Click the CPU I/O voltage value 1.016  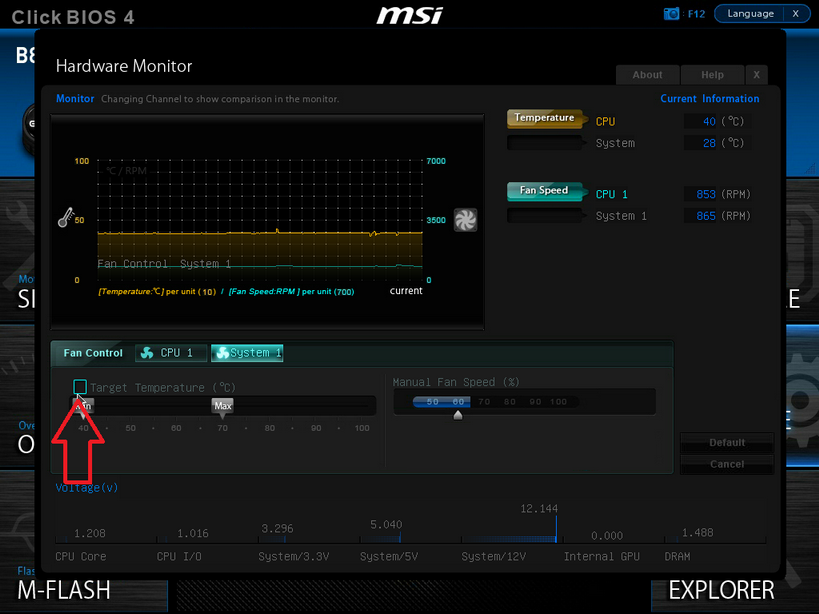coord(193,533)
